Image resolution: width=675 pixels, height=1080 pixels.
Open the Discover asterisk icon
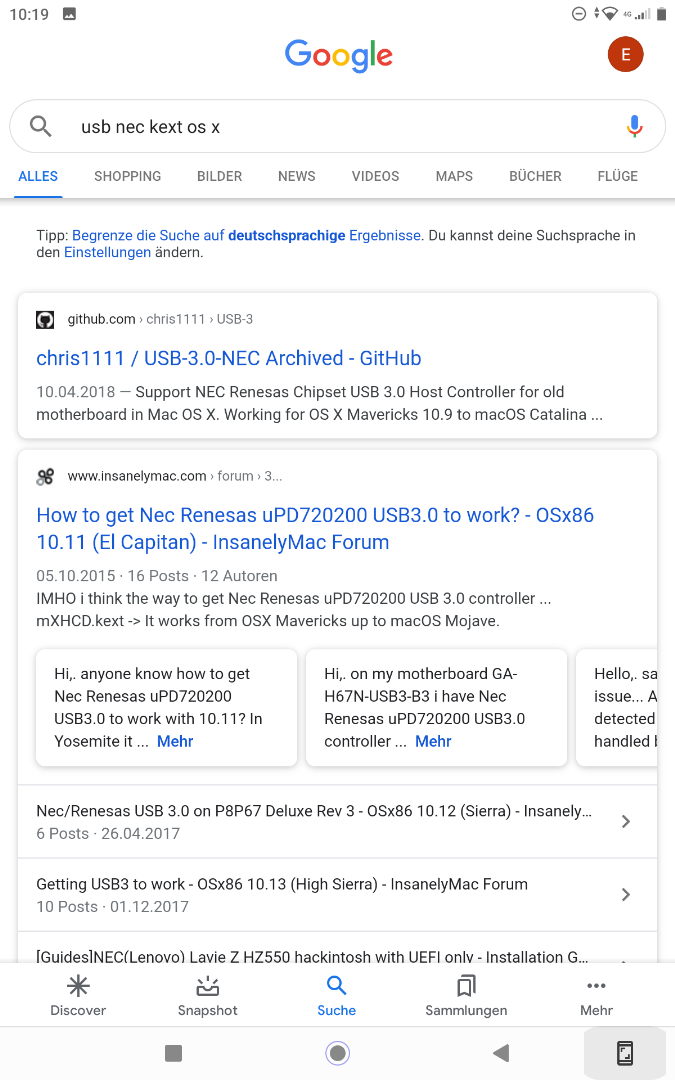click(x=78, y=987)
